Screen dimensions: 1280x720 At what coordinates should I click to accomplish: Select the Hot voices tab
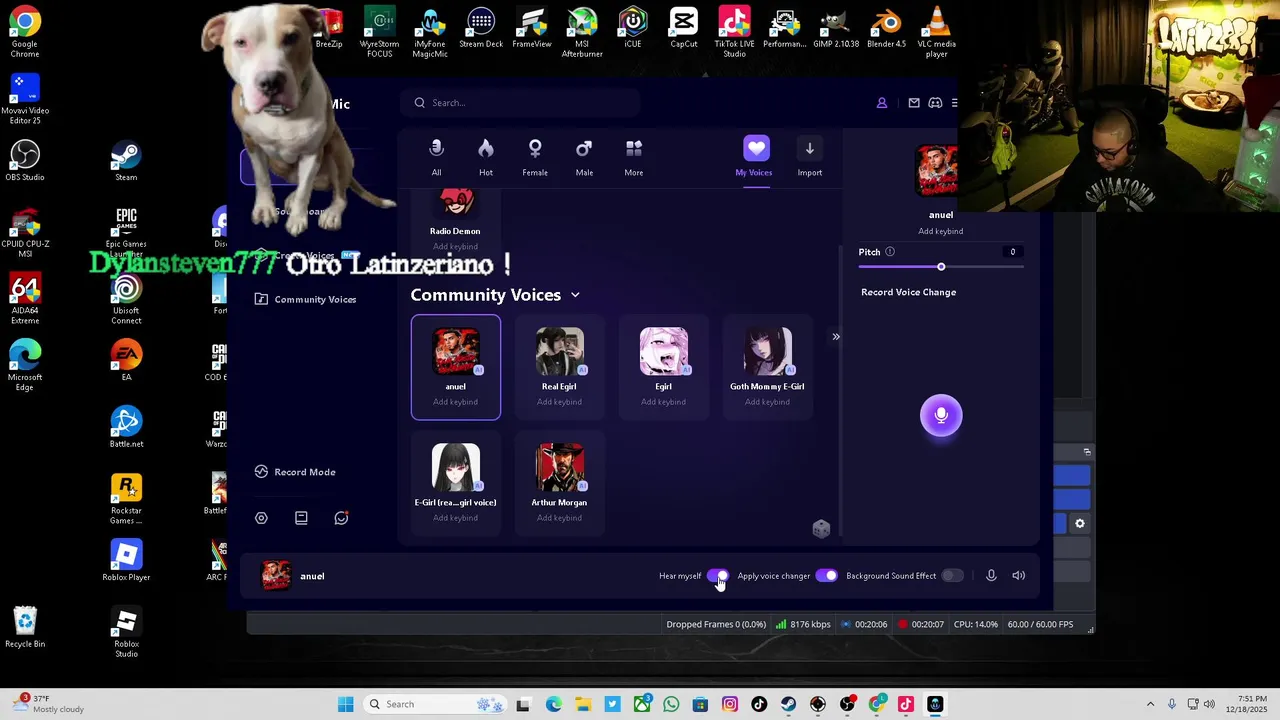[486, 158]
